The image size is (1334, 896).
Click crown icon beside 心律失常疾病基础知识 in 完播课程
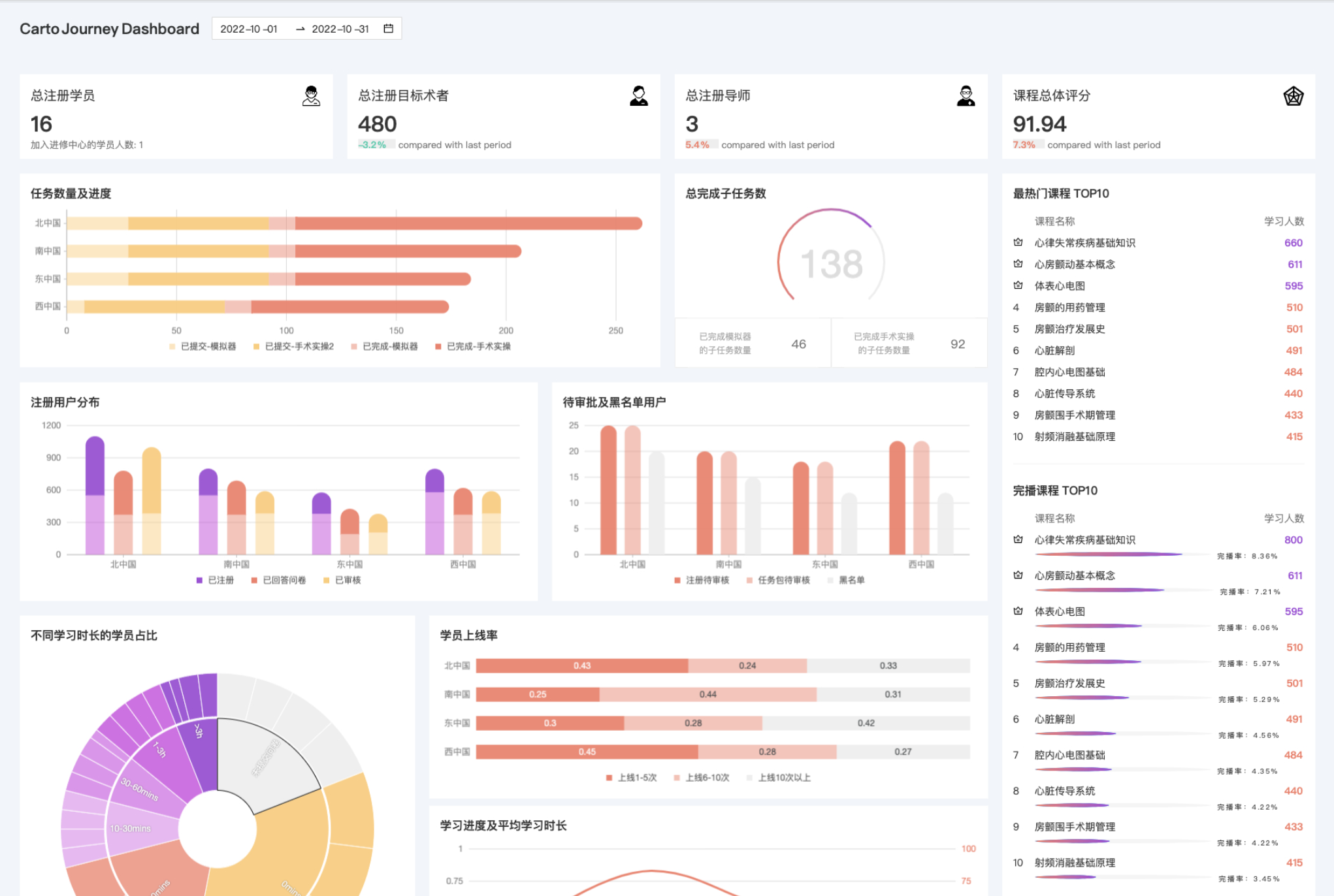[x=1018, y=539]
